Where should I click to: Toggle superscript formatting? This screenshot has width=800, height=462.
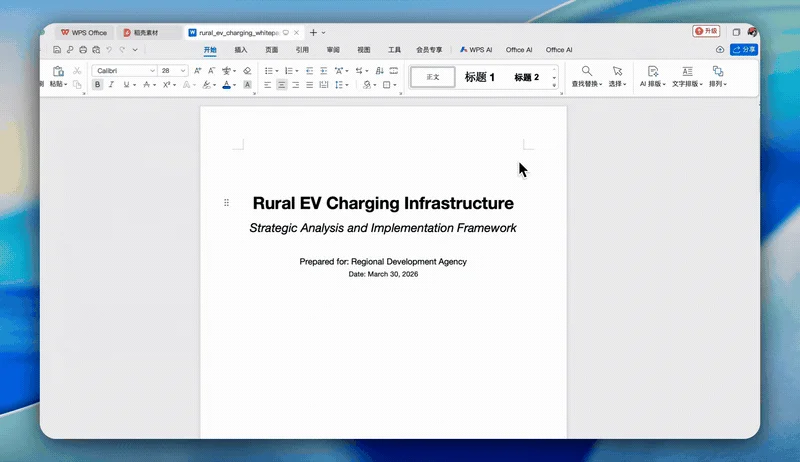[x=166, y=85]
